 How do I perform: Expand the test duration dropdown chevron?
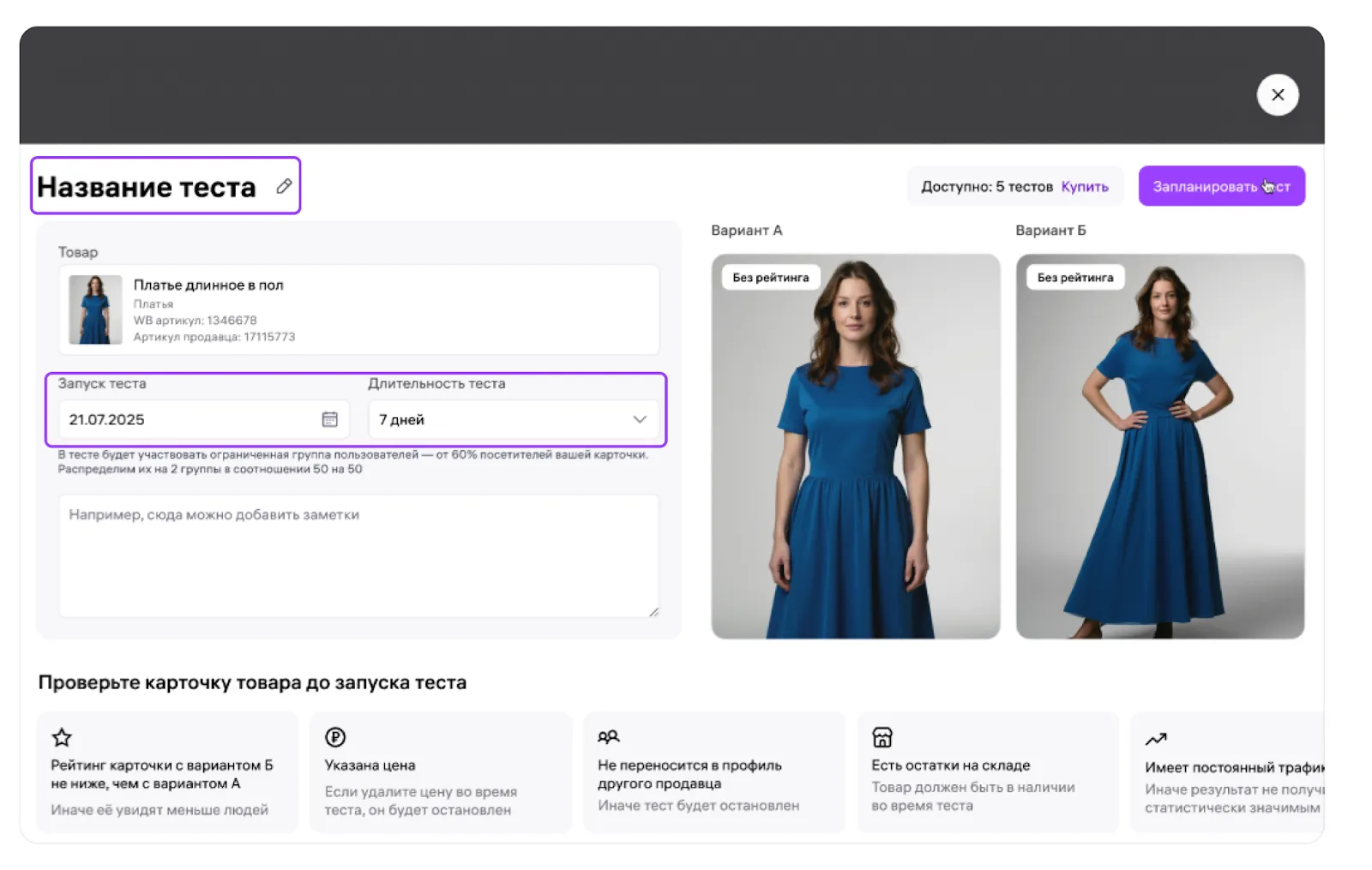(639, 419)
